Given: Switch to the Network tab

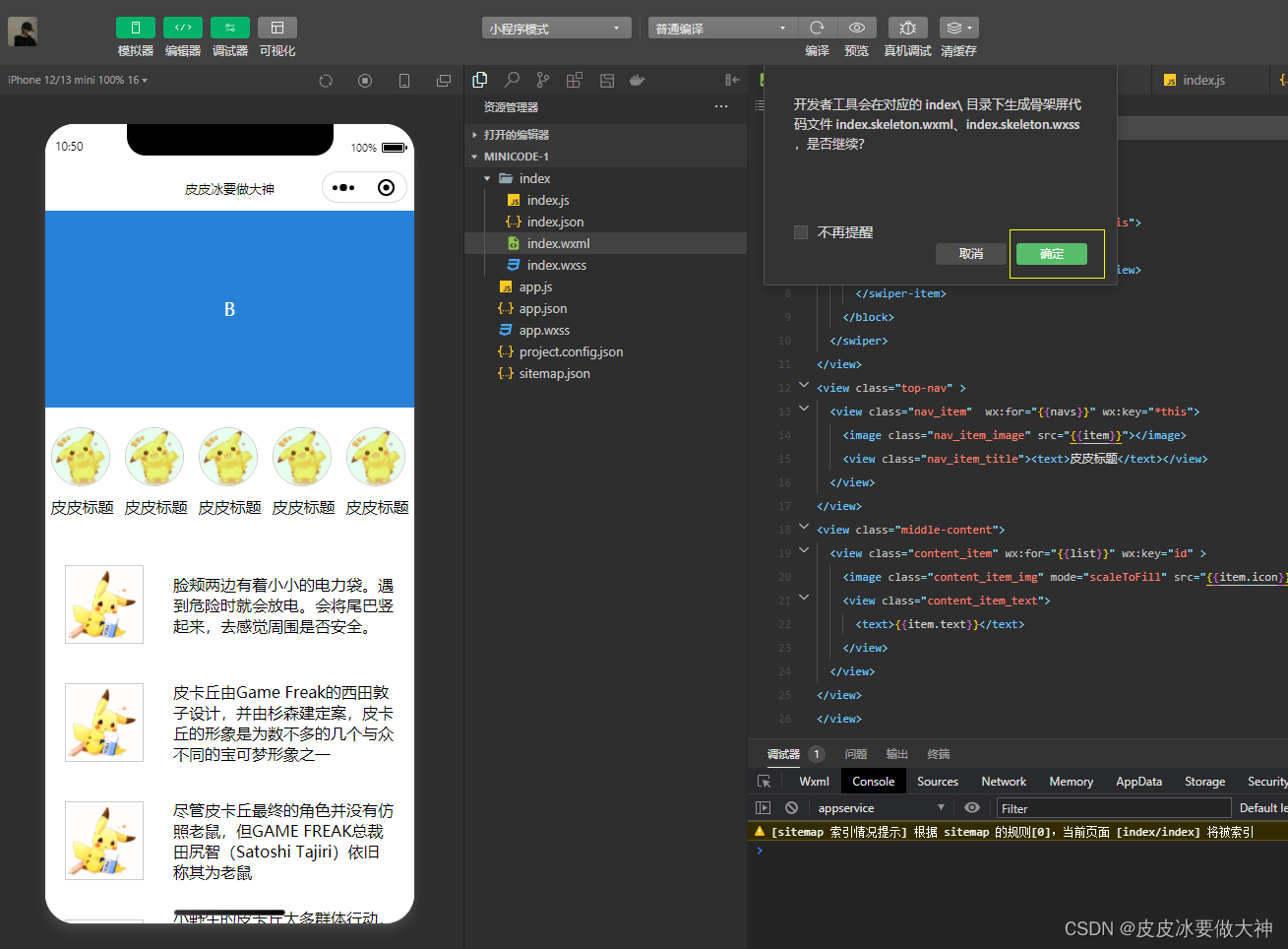Looking at the screenshot, I should tap(1004, 781).
